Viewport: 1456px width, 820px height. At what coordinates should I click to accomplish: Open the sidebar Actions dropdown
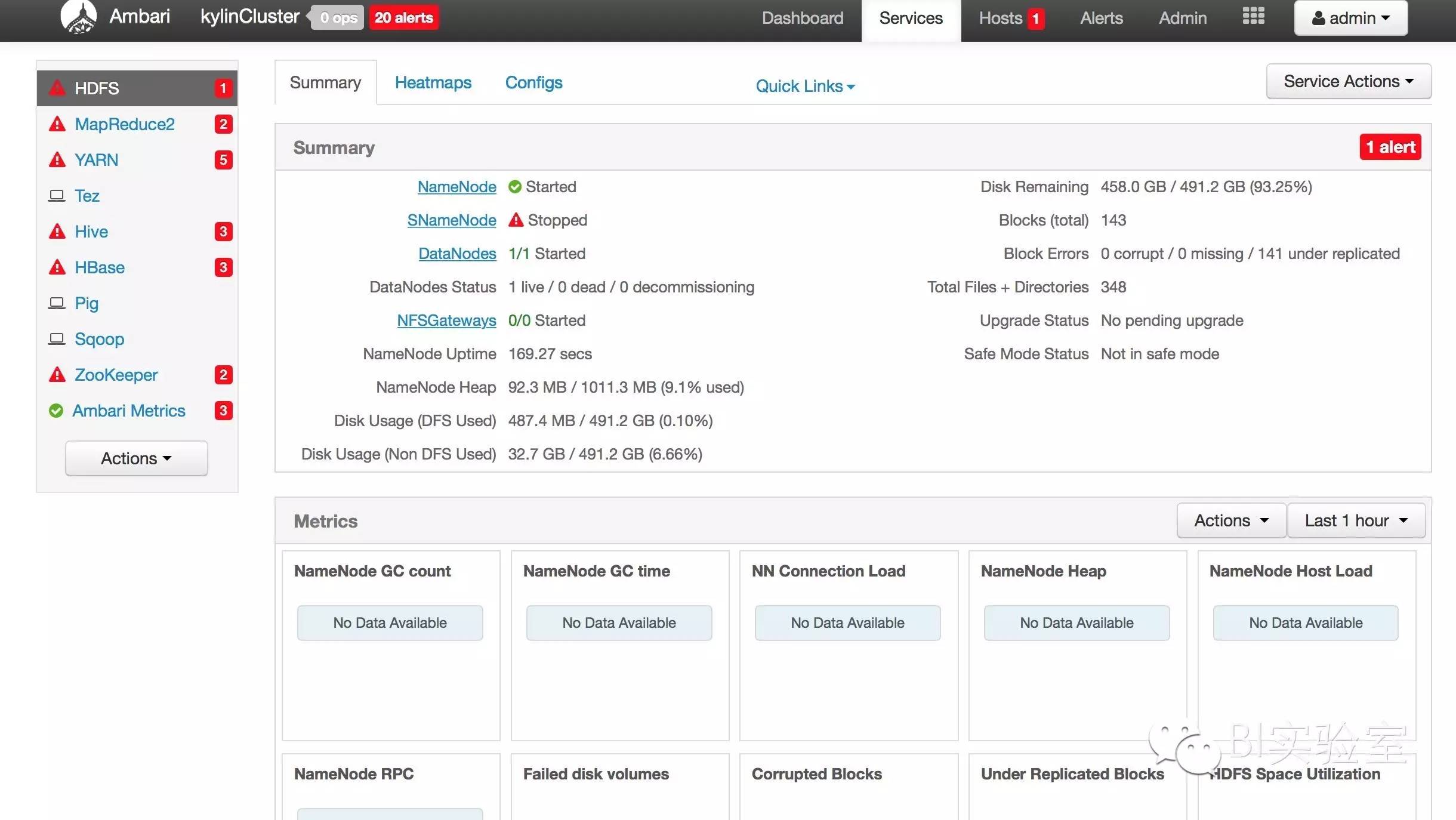point(136,458)
